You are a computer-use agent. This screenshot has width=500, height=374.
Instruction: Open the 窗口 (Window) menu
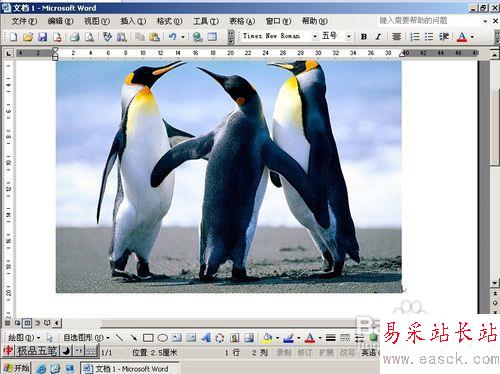pyautogui.click(x=278, y=21)
